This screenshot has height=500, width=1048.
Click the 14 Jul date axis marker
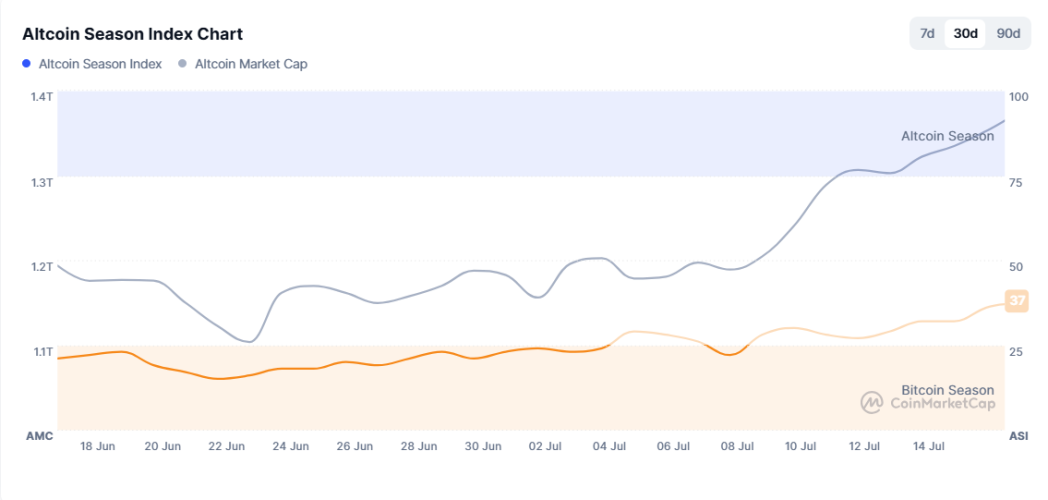click(929, 446)
